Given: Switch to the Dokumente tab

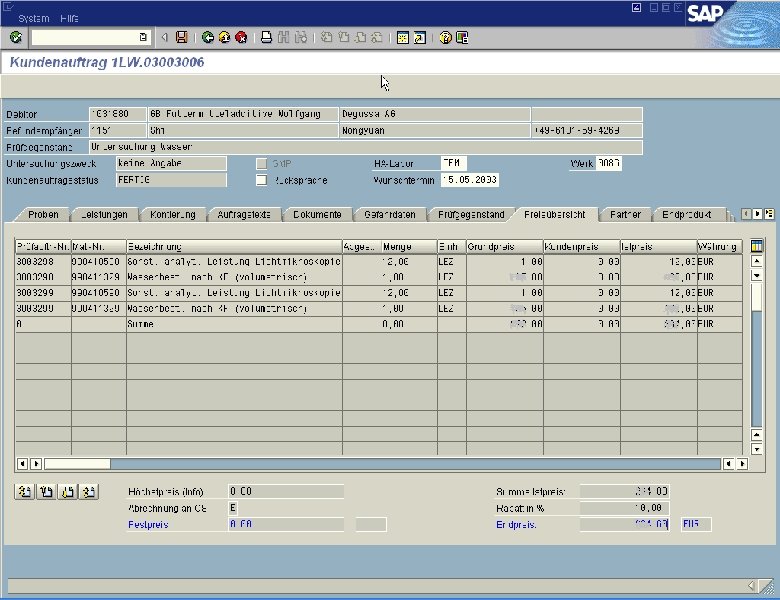Looking at the screenshot, I should (317, 214).
